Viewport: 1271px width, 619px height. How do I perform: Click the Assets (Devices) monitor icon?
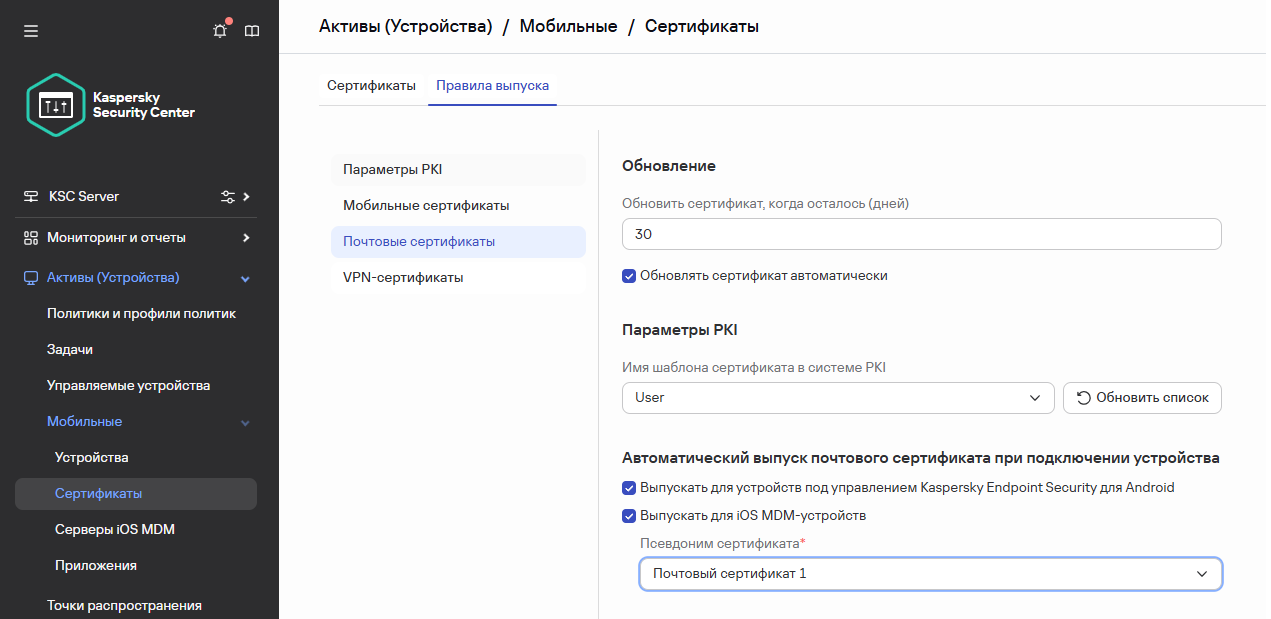(31, 278)
